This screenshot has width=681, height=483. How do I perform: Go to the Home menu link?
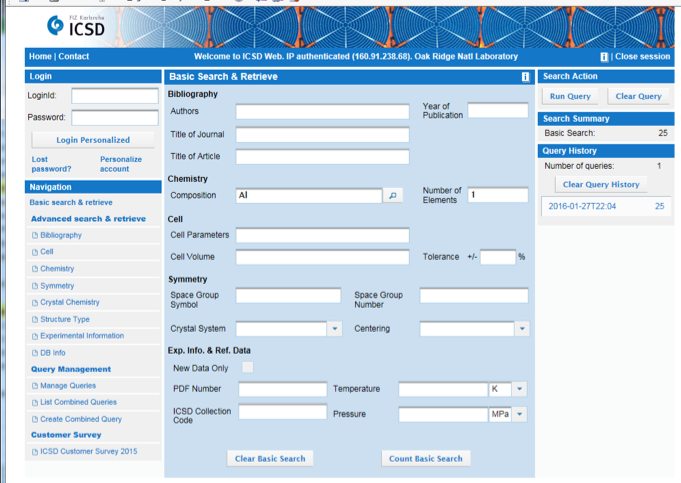(x=40, y=57)
